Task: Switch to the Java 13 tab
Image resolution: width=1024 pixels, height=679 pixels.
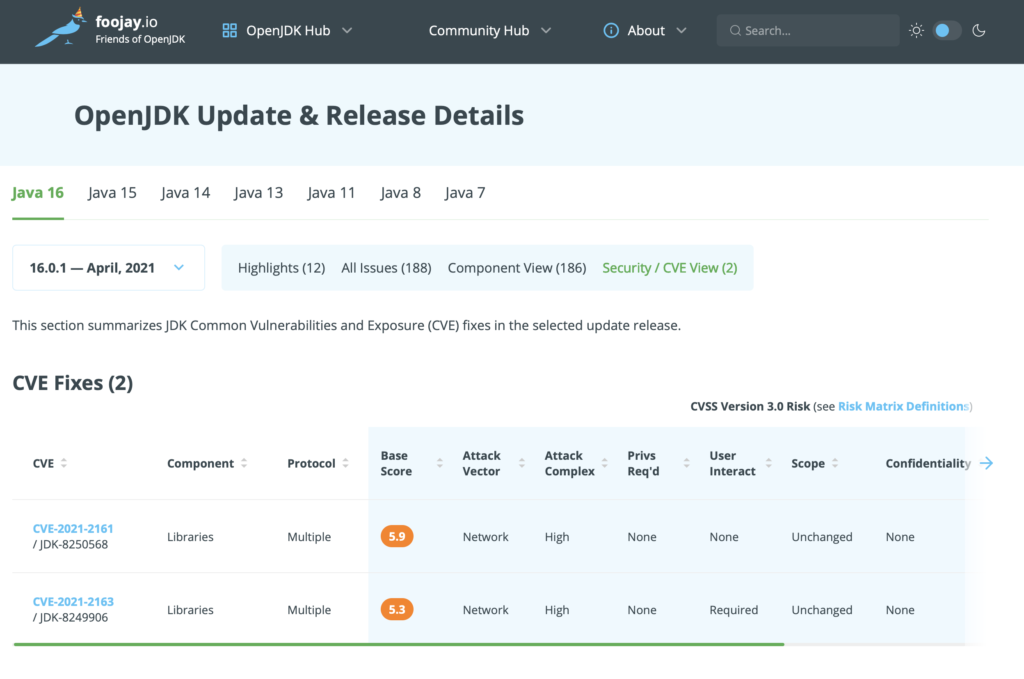Action: tap(259, 193)
